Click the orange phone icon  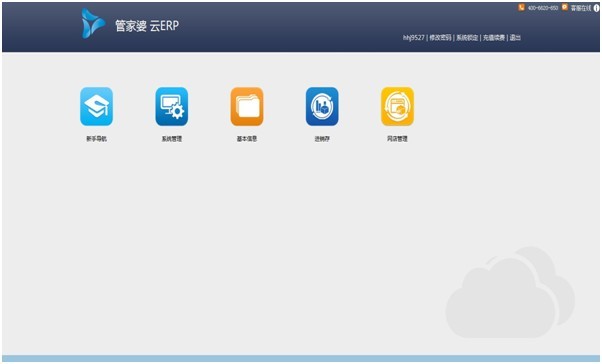click(521, 7)
